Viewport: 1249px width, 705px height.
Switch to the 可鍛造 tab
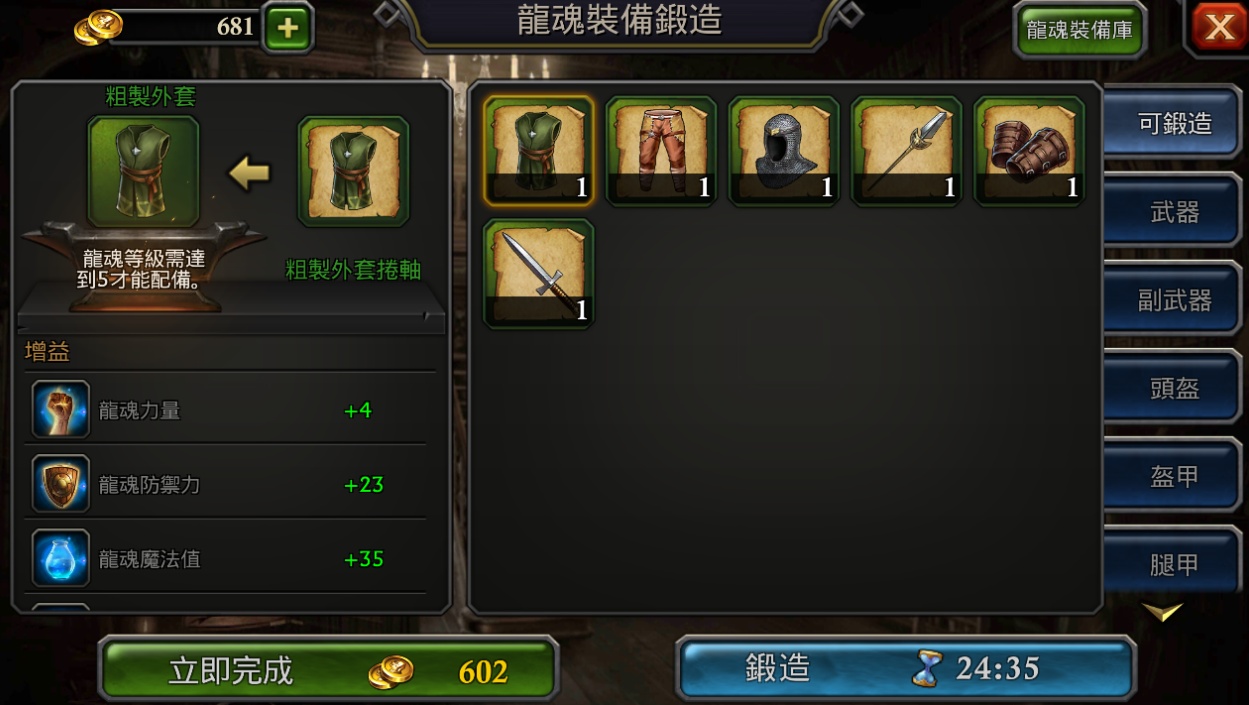click(1173, 123)
